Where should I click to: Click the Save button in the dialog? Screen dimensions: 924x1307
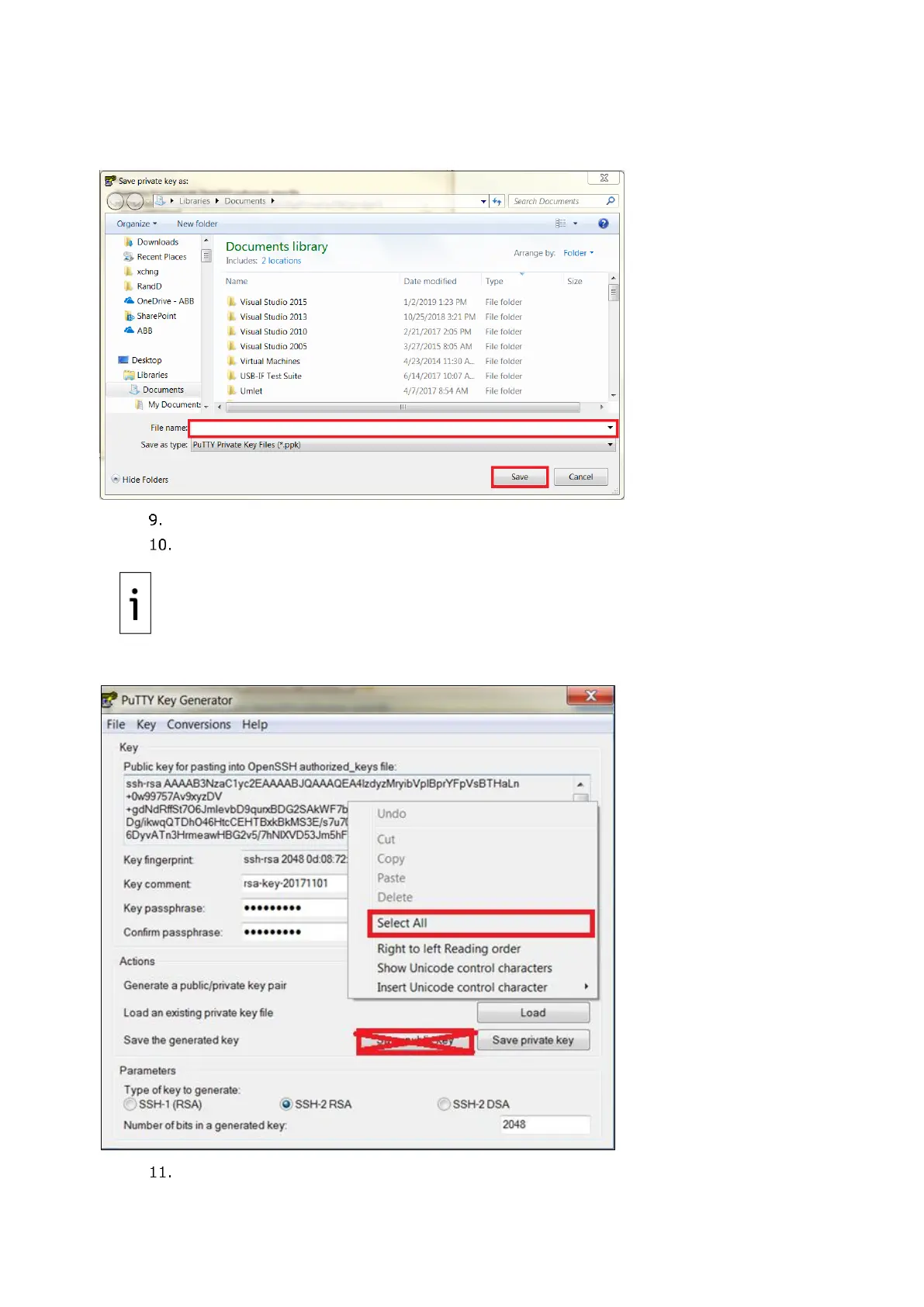(520, 477)
